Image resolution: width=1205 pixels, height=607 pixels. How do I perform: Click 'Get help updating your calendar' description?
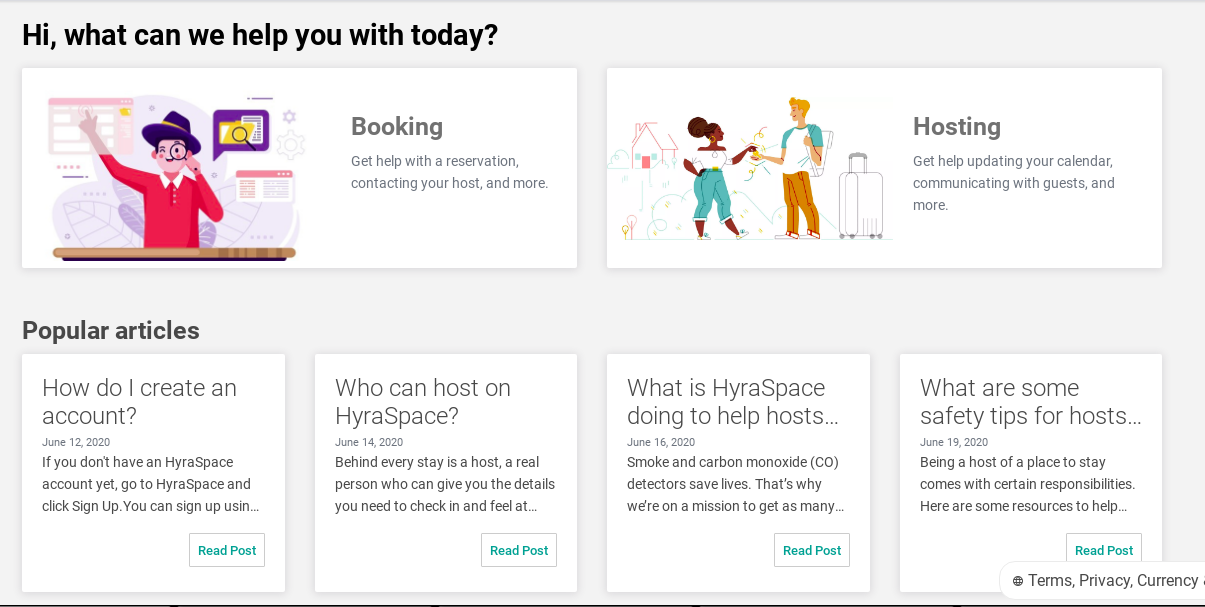point(1014,183)
